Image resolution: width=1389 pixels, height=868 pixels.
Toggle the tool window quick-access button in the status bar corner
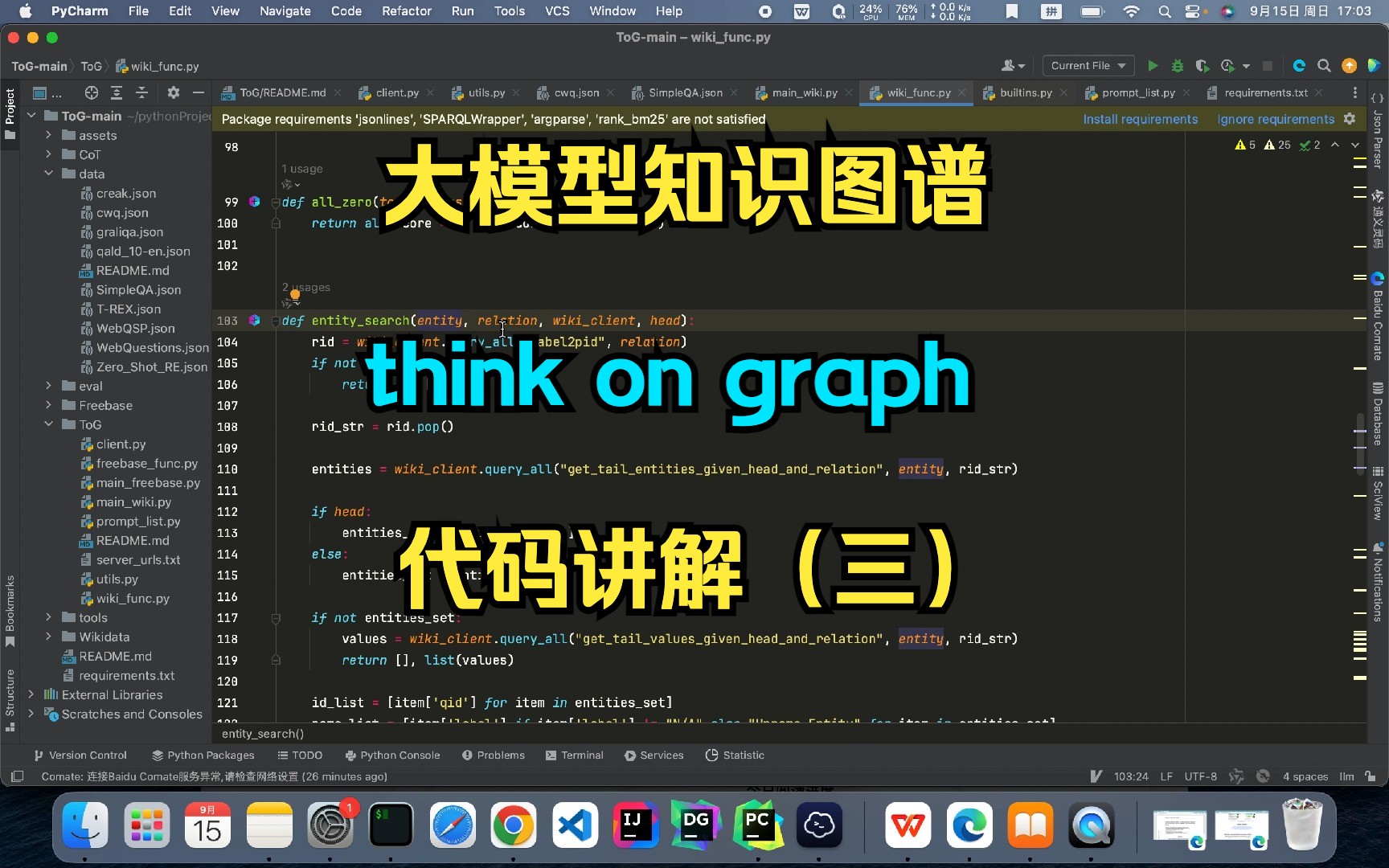[16, 776]
